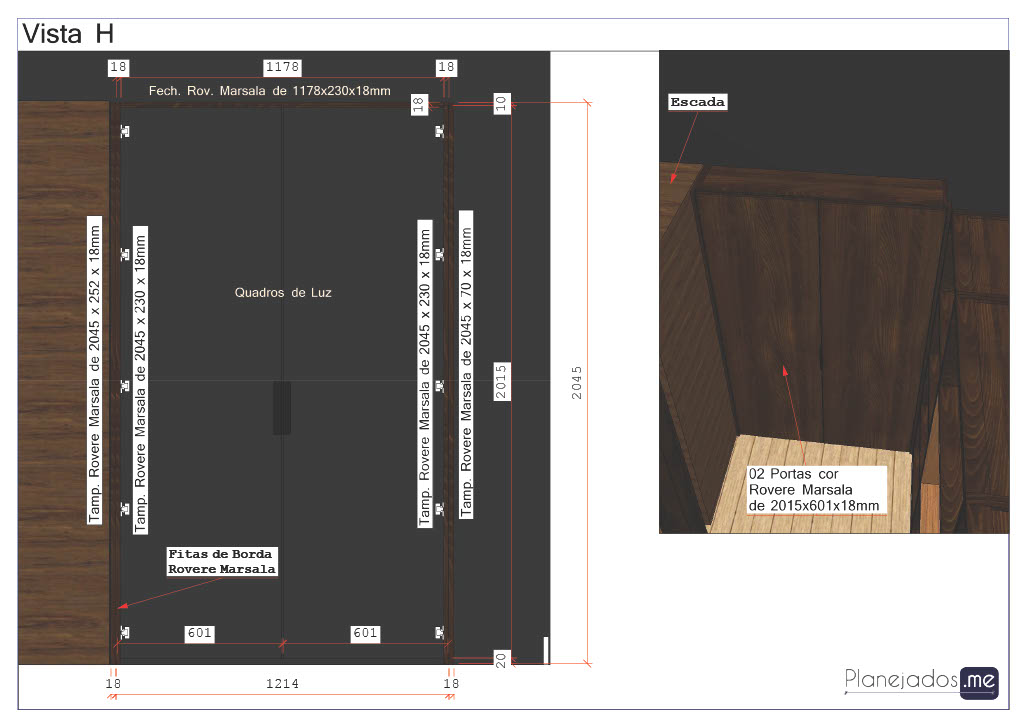
Task: Select the 1178 top dimension value
Action: [282, 67]
